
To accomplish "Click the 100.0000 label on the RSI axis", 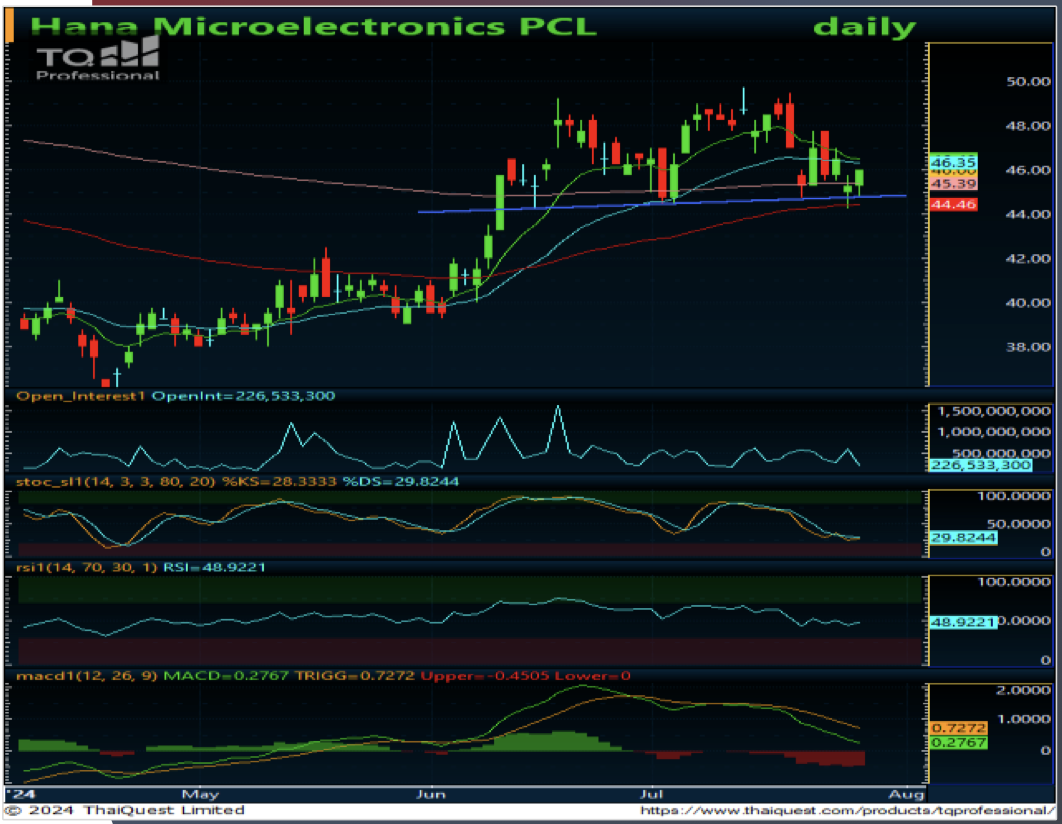I will (1014, 582).
